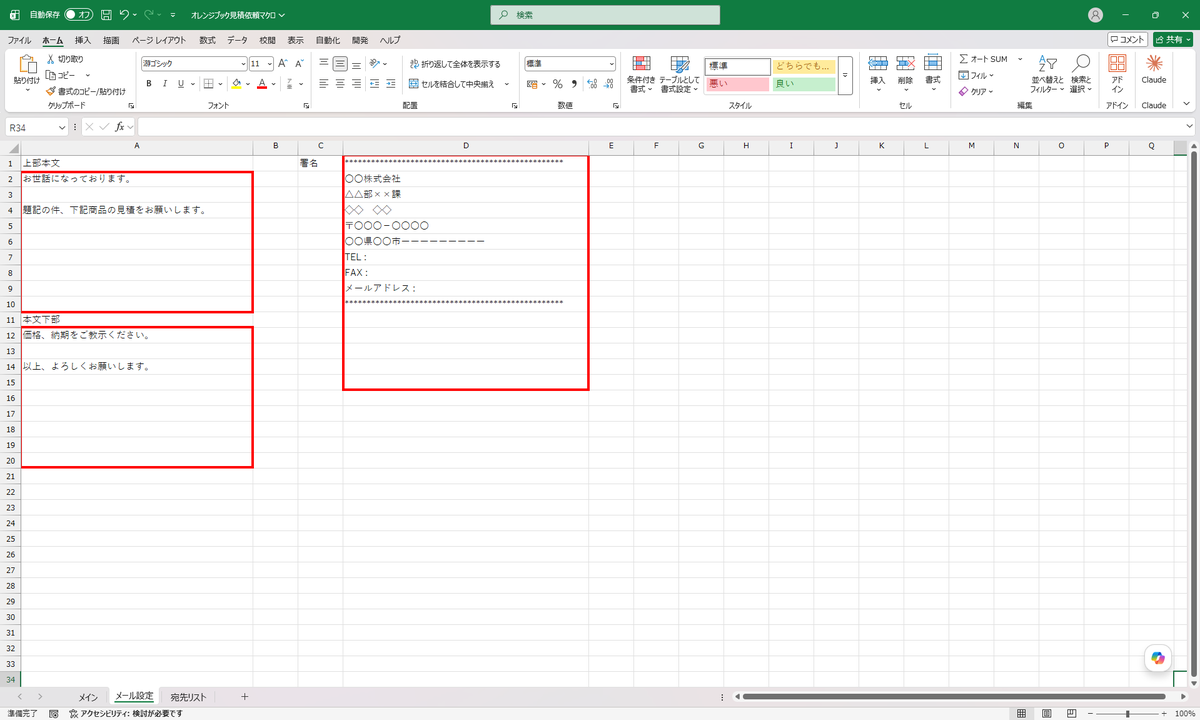
Task: Open the AutoSum (オート SUM) dropdown arrow
Action: [x=1020, y=59]
